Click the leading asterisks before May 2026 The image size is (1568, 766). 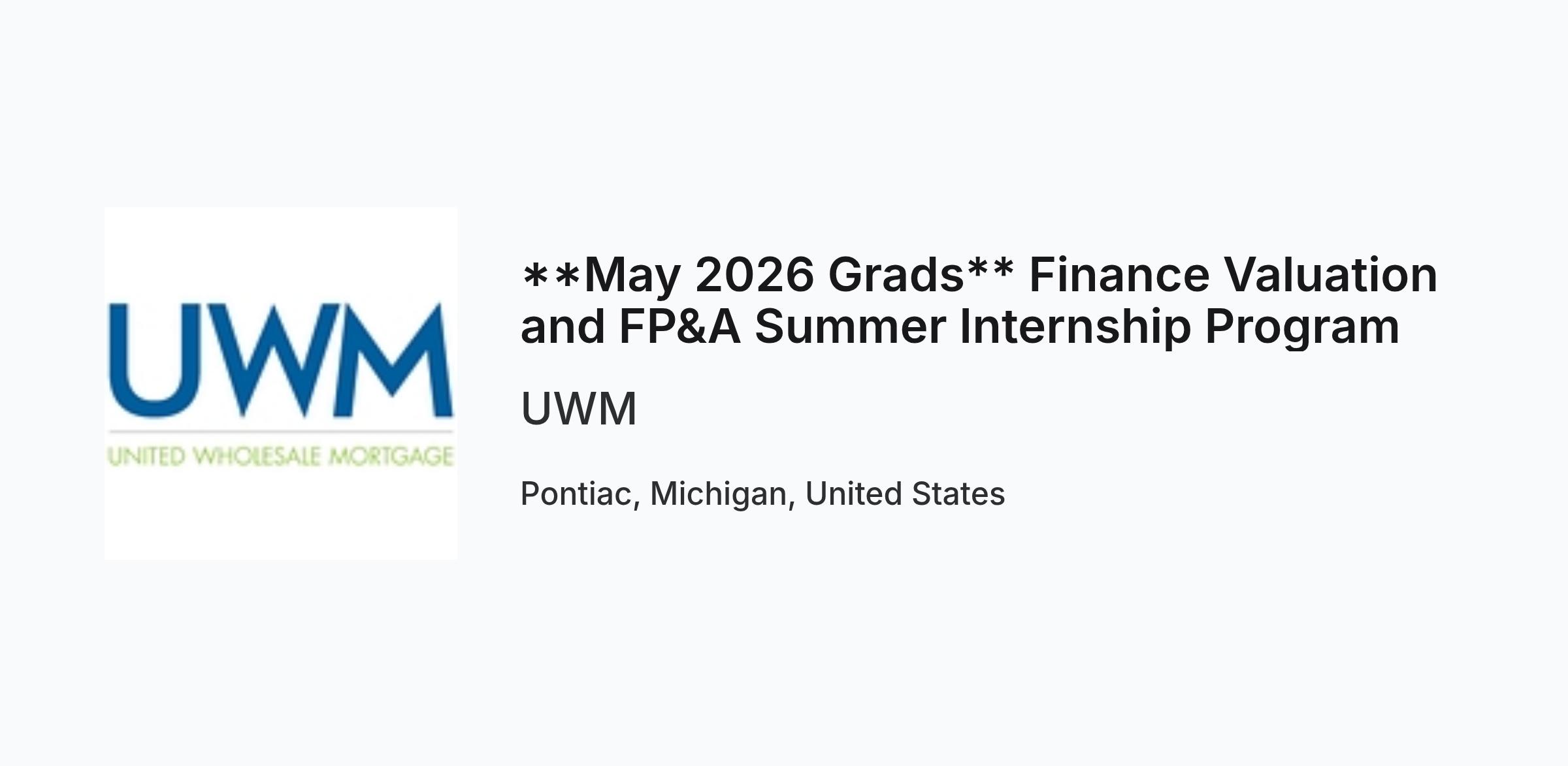click(551, 275)
